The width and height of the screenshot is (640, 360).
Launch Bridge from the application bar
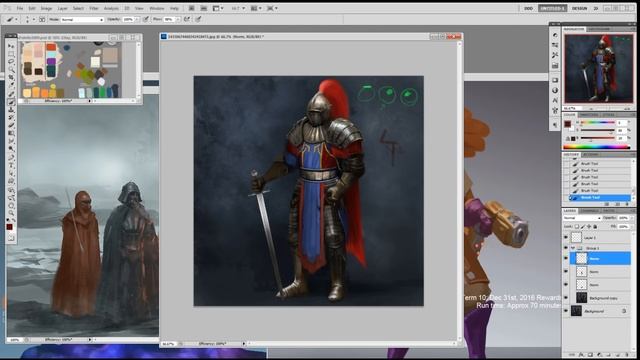191,8
